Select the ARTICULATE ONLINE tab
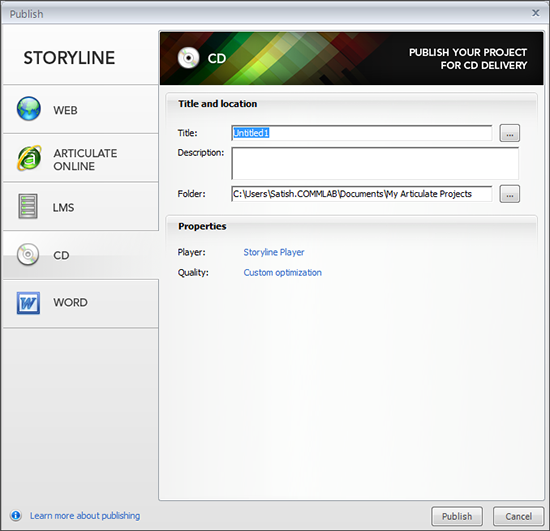The image size is (550, 531). coord(81,158)
